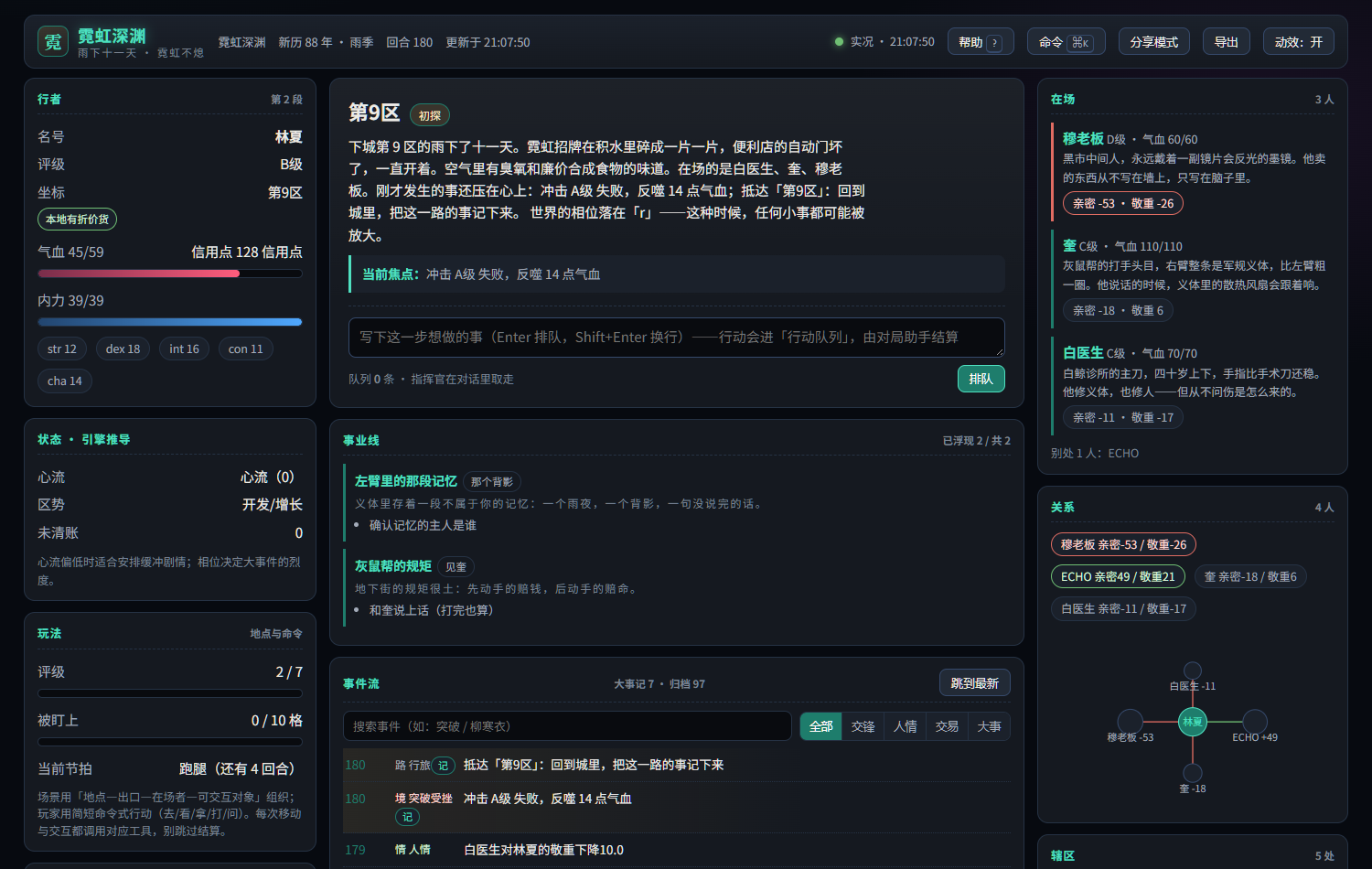Viewport: 1372px width, 869px height.
Task: Open 灰鼠帮的规矩 storyline
Action: point(393,566)
